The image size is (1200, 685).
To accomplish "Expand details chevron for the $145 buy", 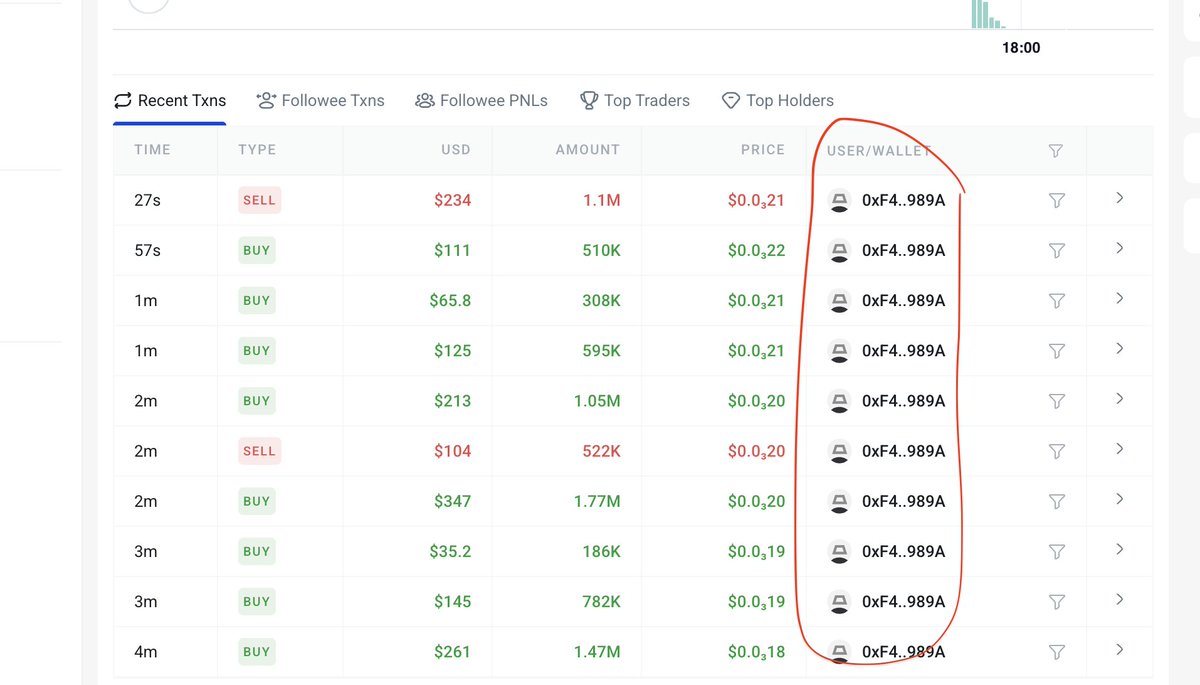I will (1119, 599).
